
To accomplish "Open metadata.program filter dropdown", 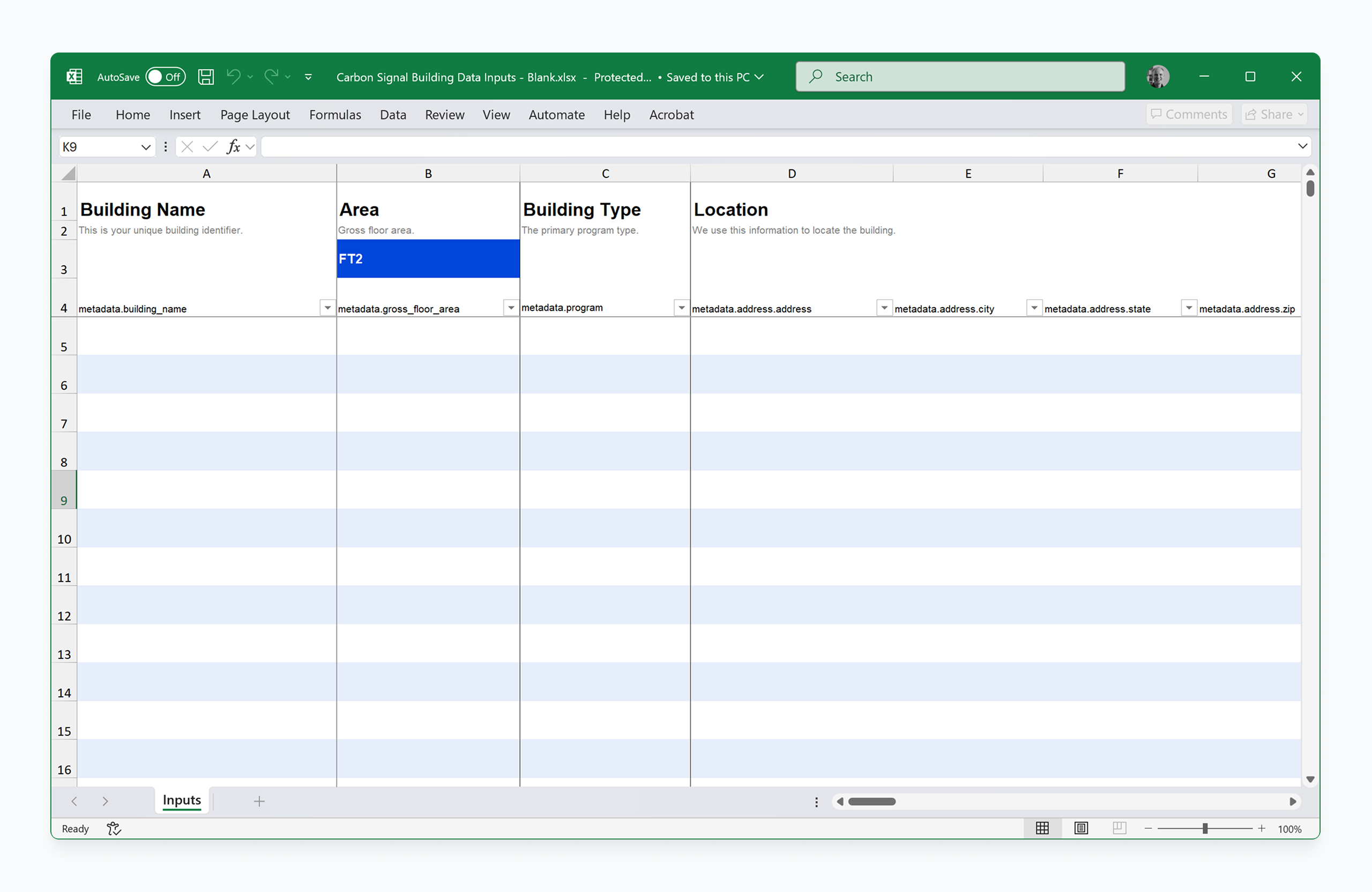I will 681,308.
